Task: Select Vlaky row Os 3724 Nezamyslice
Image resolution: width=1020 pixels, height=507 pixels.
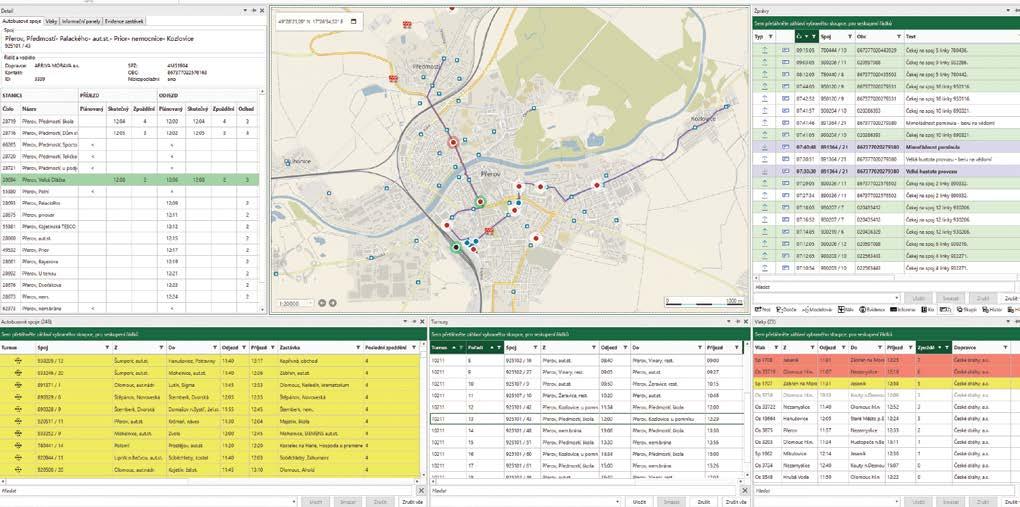Action: point(886,465)
